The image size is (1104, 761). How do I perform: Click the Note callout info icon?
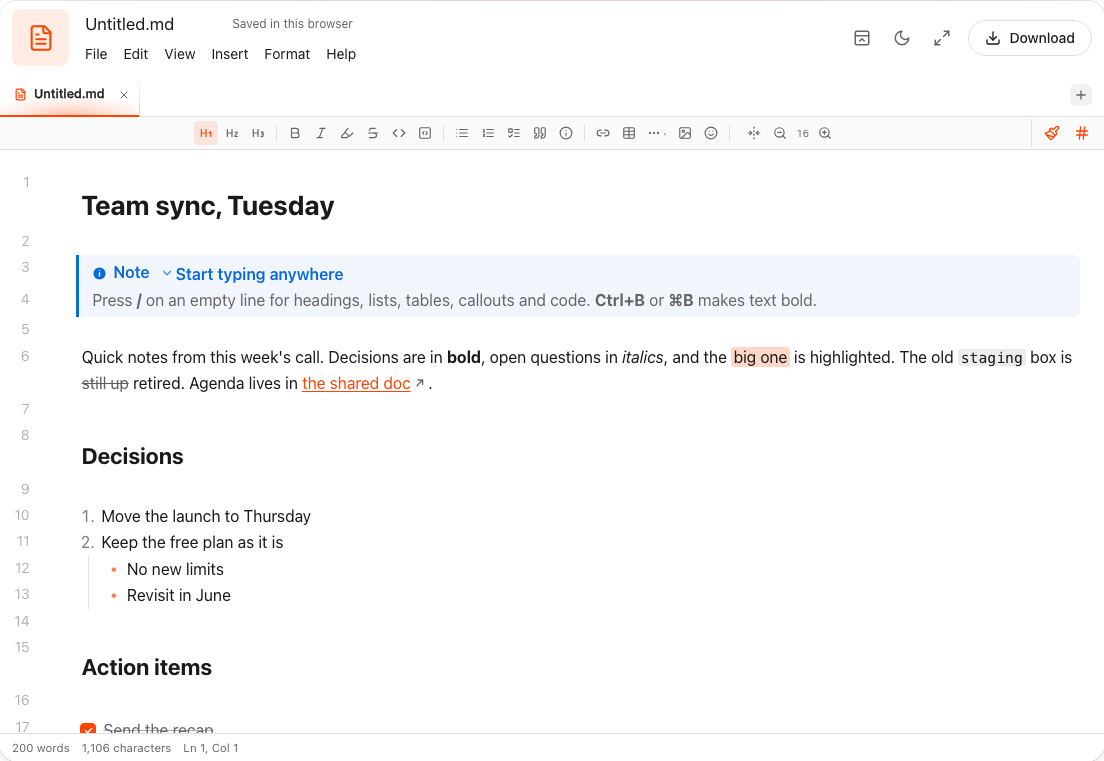99,273
